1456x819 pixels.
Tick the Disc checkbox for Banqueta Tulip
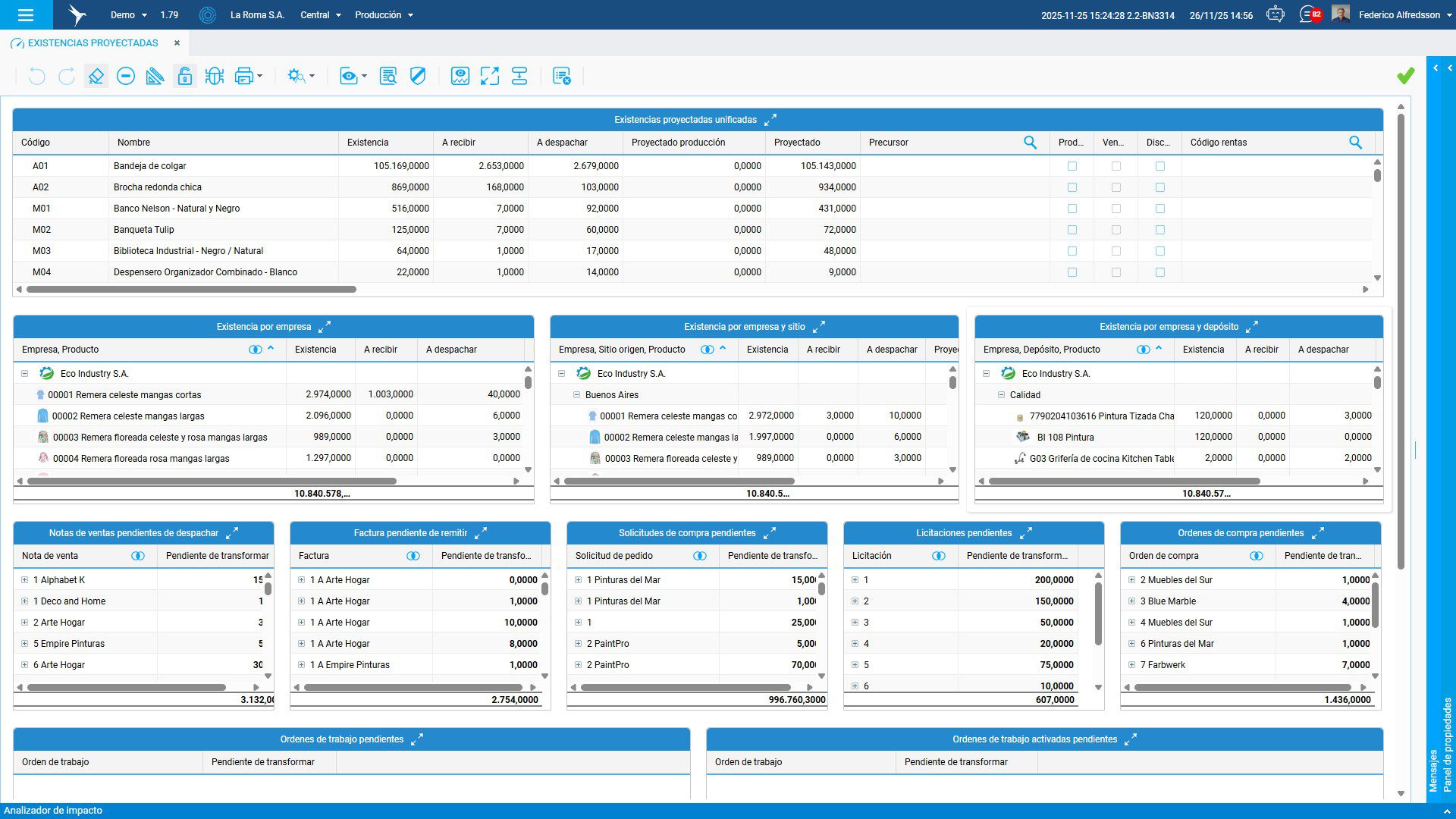coord(1159,230)
